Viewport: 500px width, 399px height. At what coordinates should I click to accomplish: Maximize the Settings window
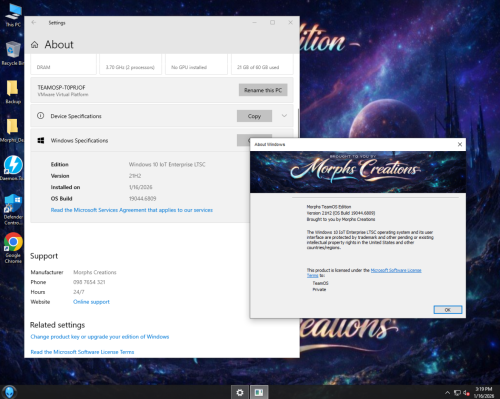click(272, 23)
